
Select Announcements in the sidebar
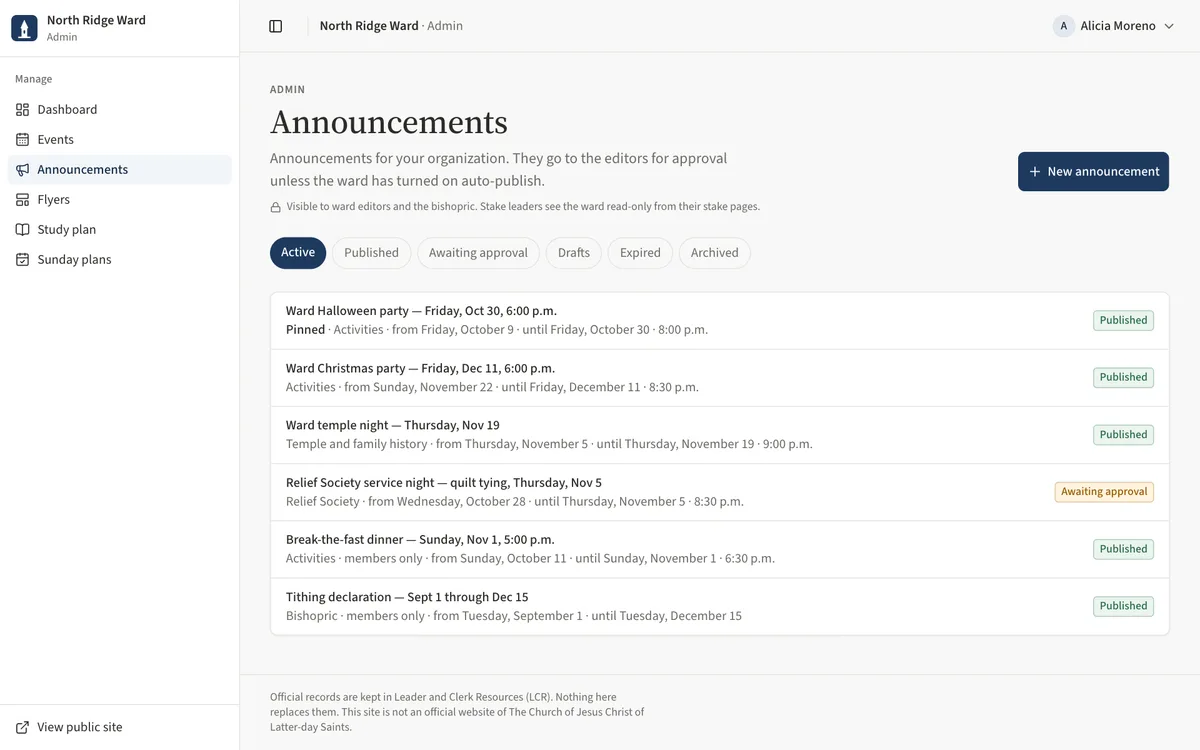tap(120, 170)
